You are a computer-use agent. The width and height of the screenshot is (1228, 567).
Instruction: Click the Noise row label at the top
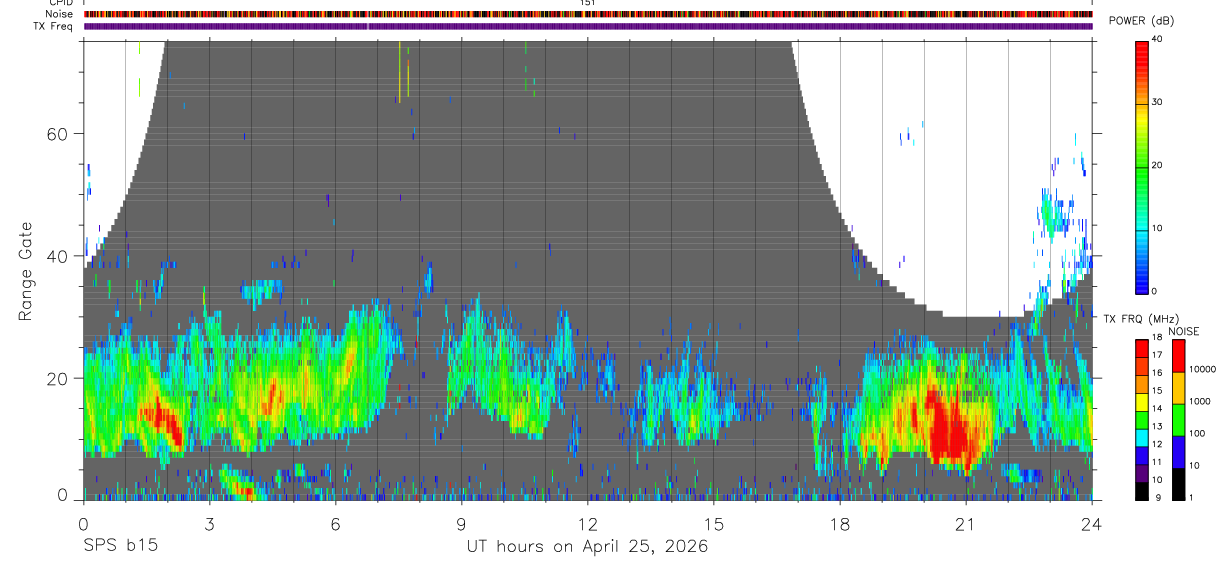[59, 14]
